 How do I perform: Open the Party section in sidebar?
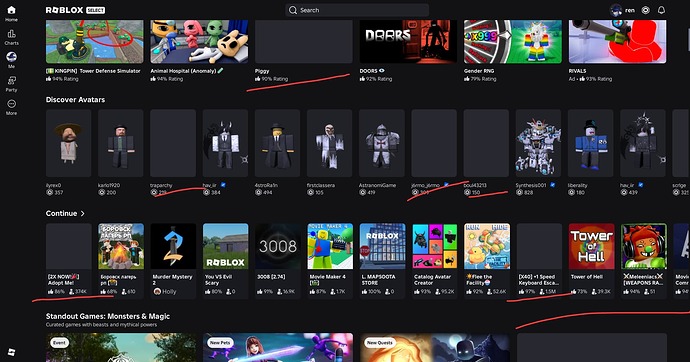(11, 84)
